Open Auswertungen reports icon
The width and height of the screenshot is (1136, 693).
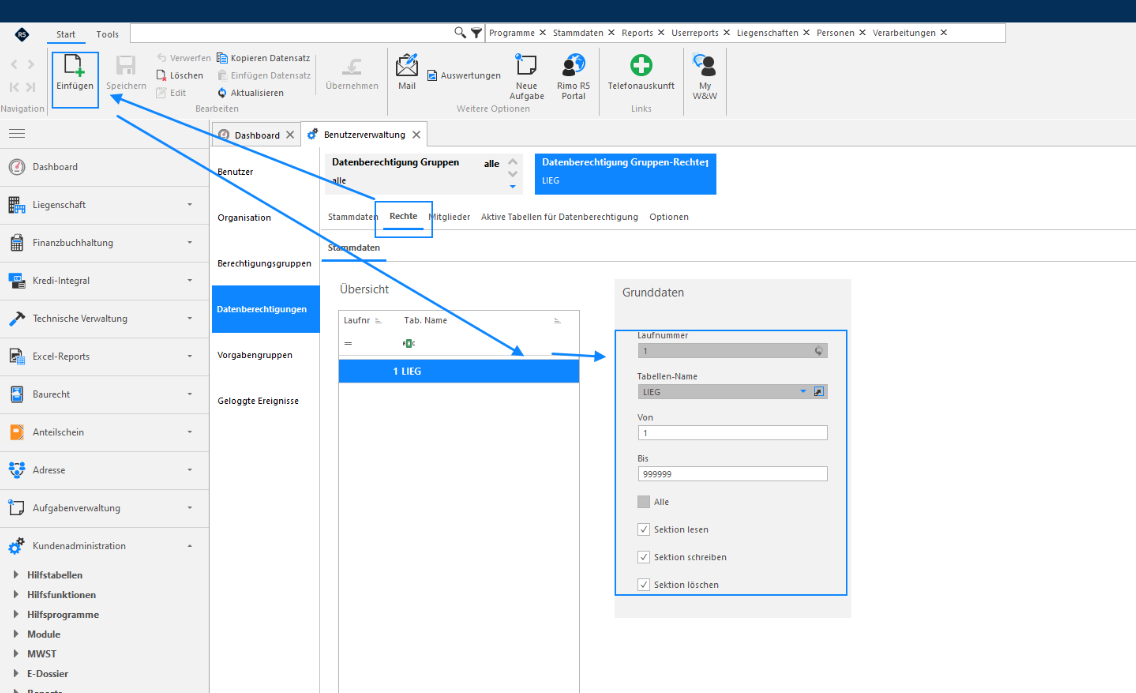432,75
